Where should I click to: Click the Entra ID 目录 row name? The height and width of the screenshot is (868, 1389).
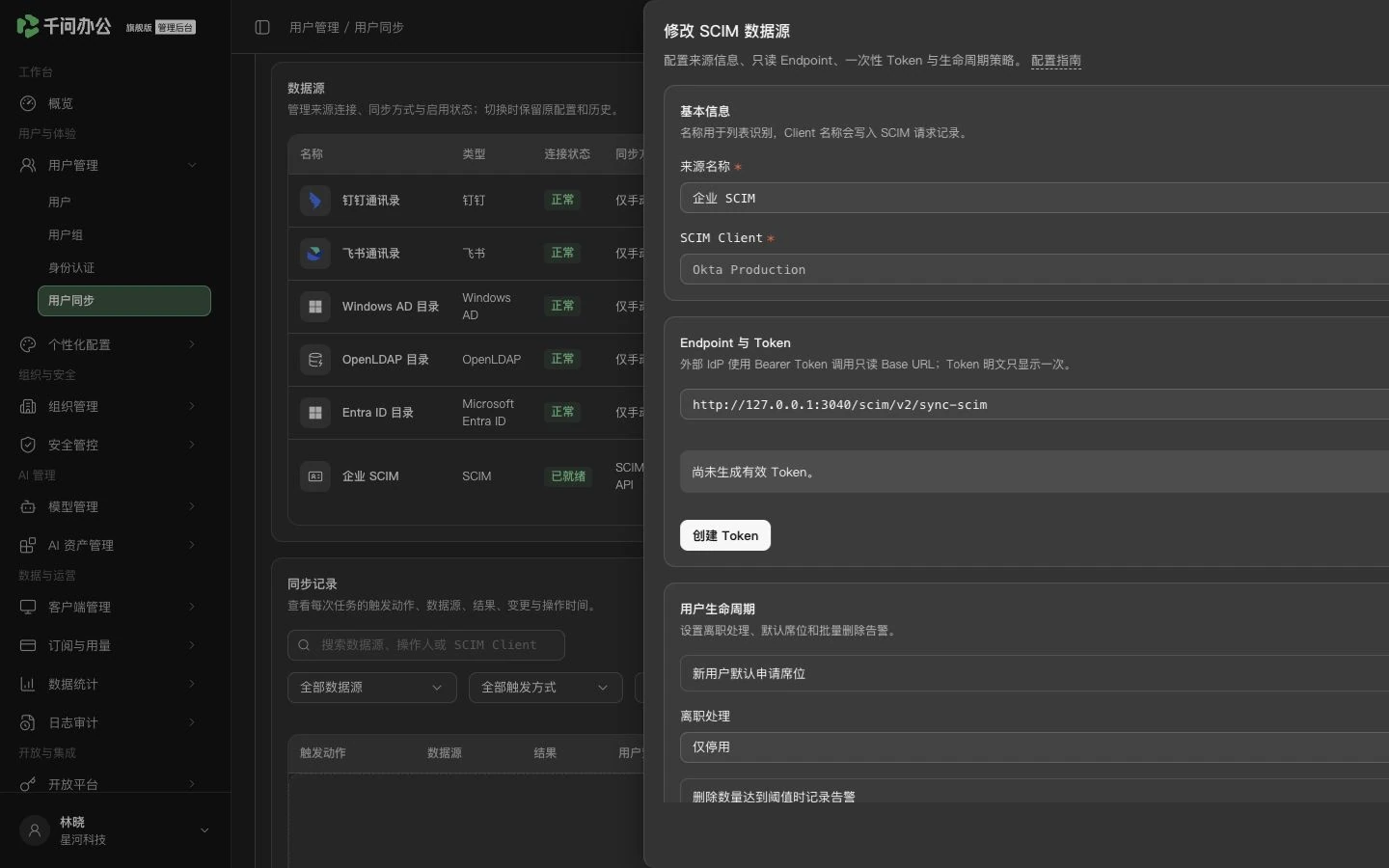[x=378, y=413]
